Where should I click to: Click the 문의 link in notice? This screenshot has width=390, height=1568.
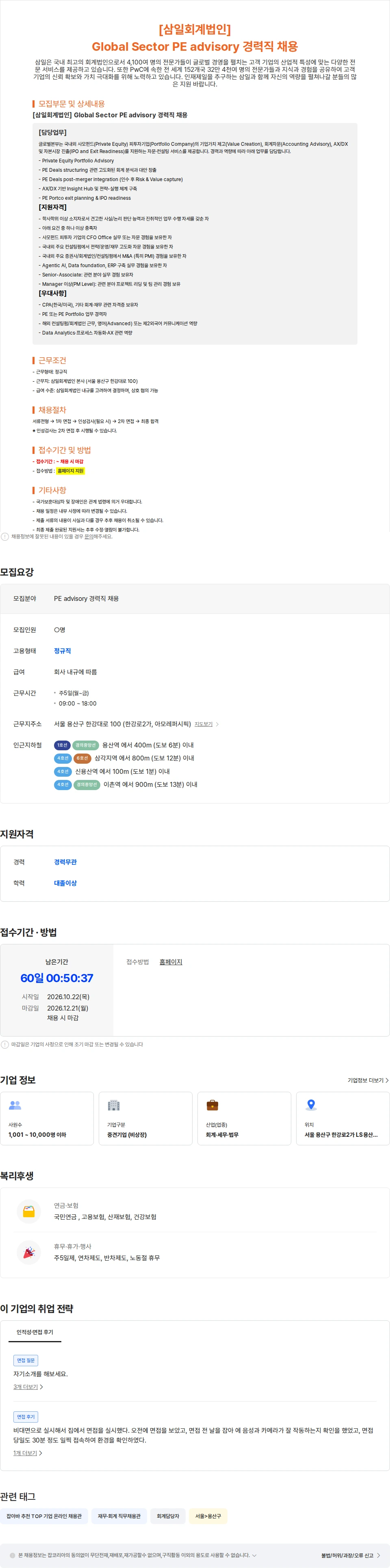89,537
